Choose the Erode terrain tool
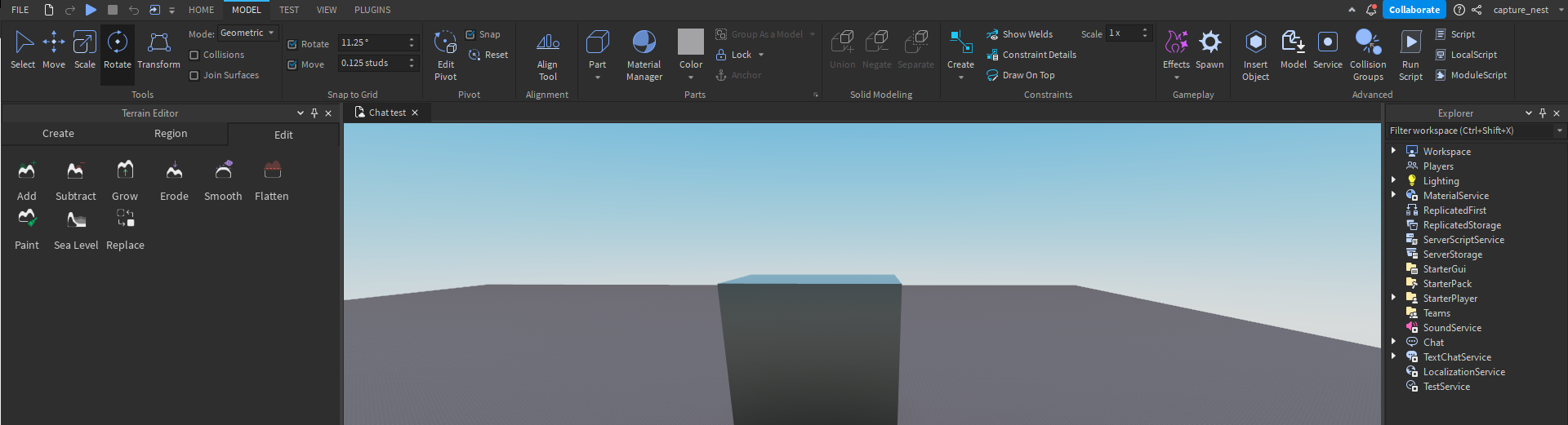Viewport: 1568px width, 425px height. [x=174, y=180]
